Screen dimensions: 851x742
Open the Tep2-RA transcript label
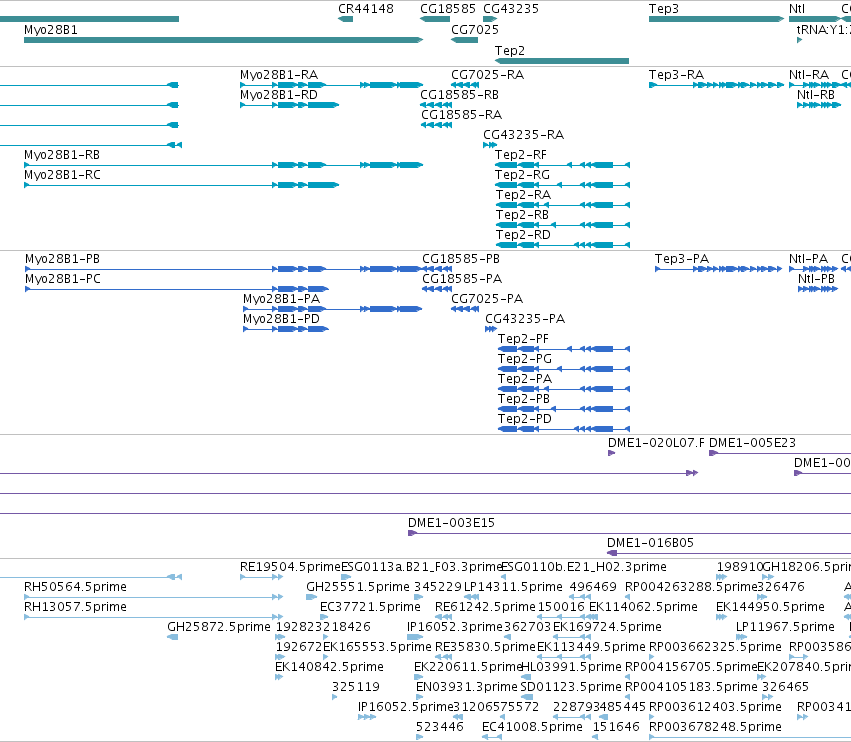[x=523, y=194]
